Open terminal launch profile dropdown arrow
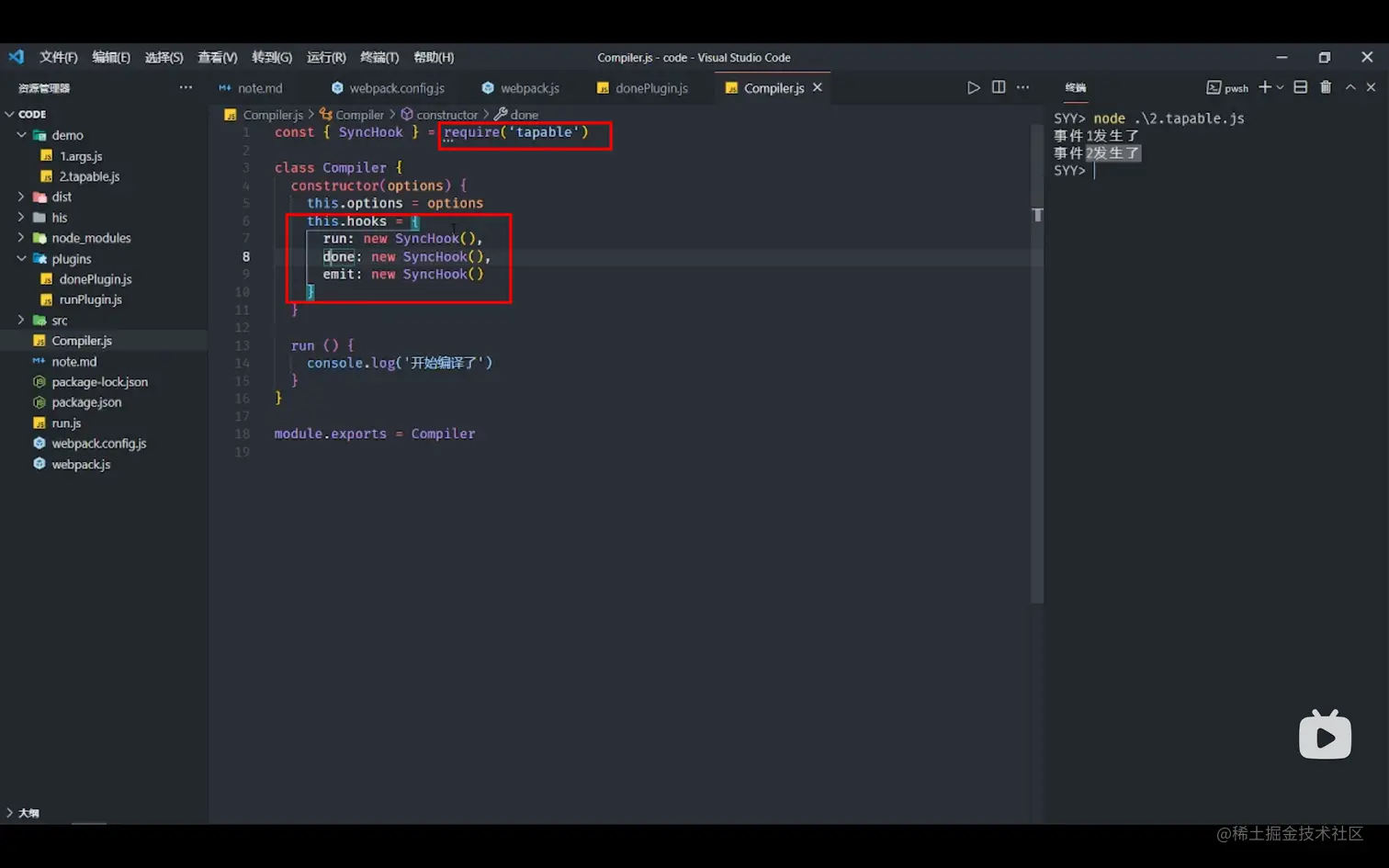 coord(1280,87)
